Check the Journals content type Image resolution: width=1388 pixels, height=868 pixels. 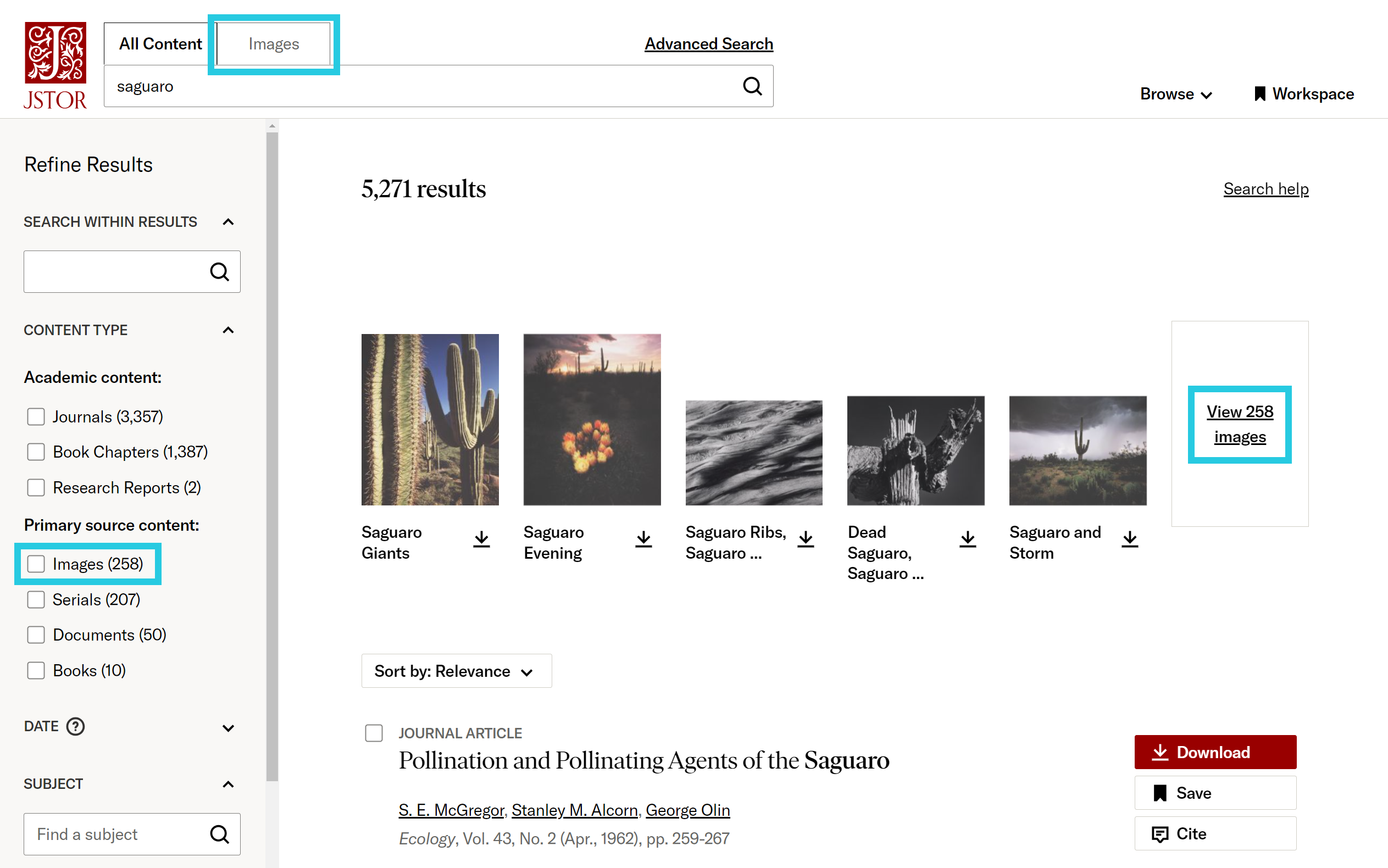[x=36, y=417]
